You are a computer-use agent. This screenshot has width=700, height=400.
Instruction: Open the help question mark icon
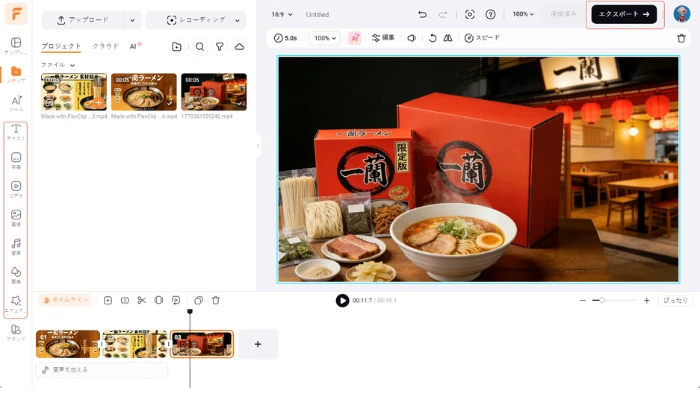490,15
